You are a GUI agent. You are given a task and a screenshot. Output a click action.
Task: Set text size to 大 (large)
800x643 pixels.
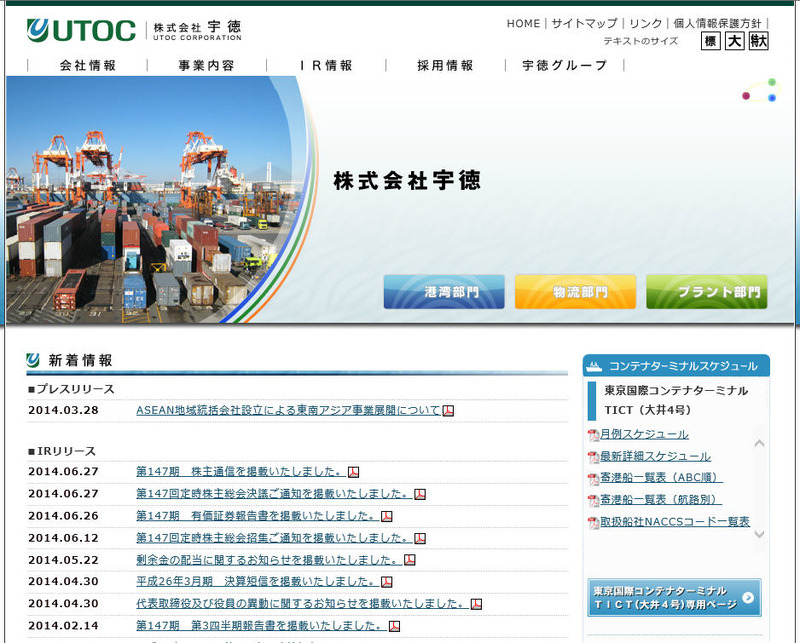click(x=734, y=41)
